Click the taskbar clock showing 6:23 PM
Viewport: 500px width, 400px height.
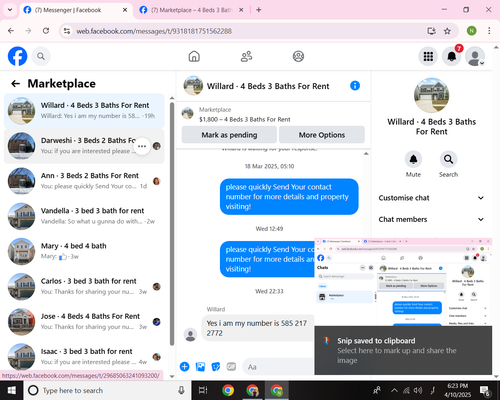(x=457, y=390)
